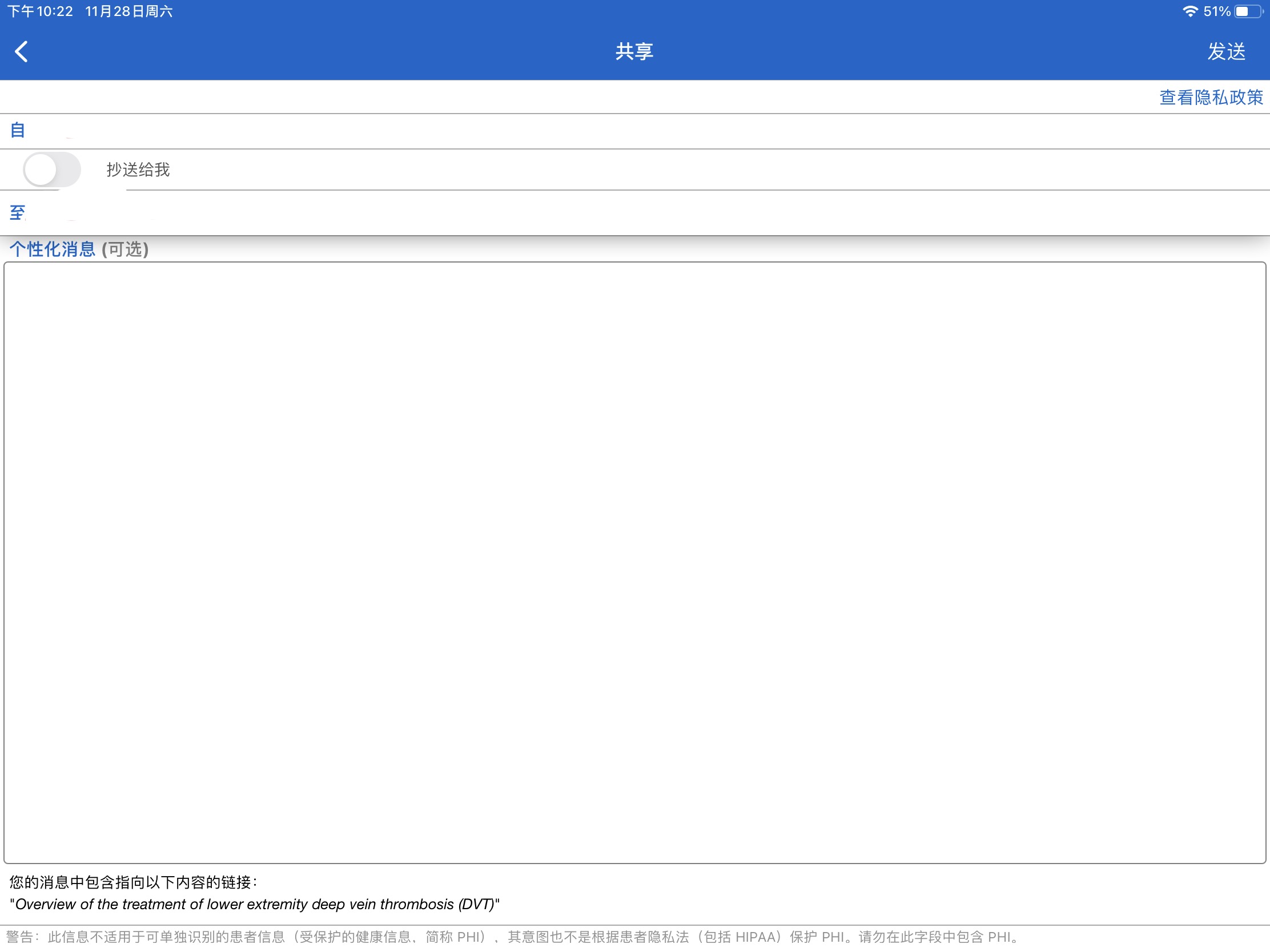
Task: Click the PHI warning notice at bottom
Action: click(x=514, y=938)
